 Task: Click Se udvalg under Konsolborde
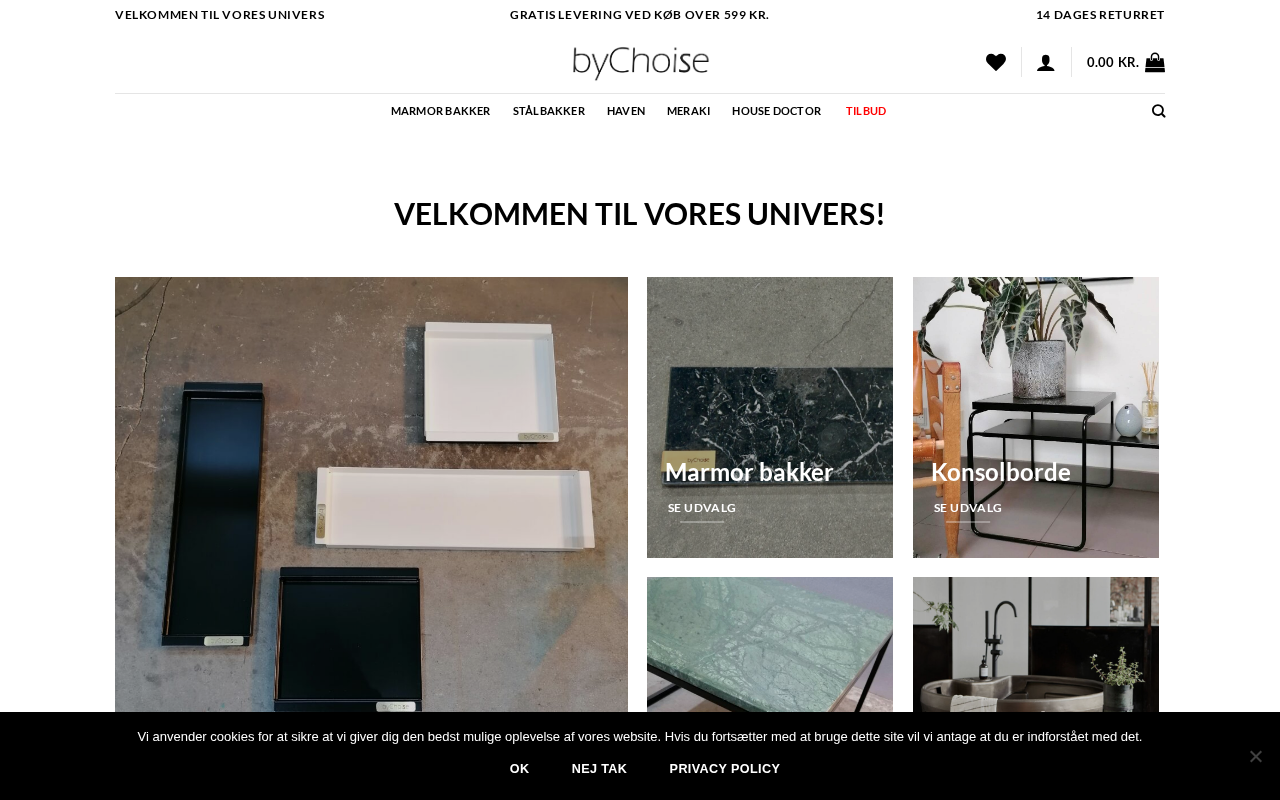pos(968,508)
